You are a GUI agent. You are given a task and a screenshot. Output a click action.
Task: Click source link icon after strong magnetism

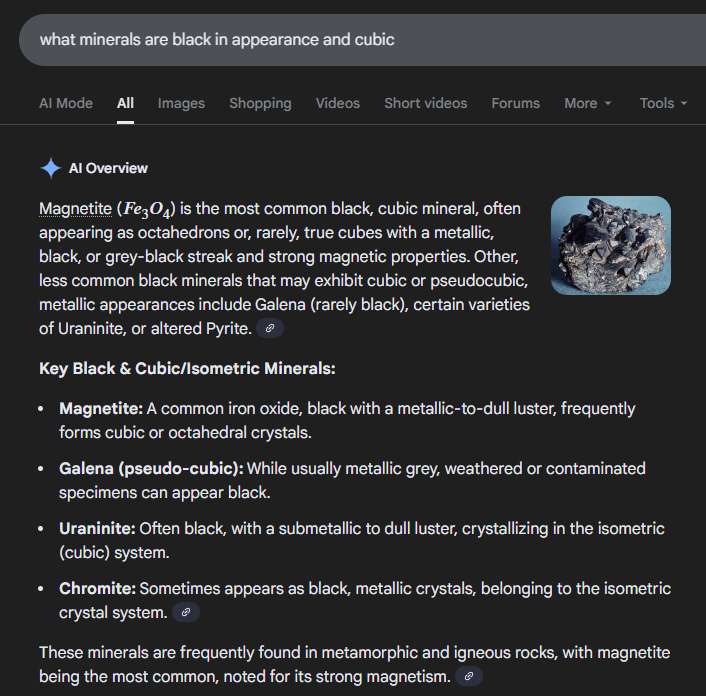[x=469, y=677]
